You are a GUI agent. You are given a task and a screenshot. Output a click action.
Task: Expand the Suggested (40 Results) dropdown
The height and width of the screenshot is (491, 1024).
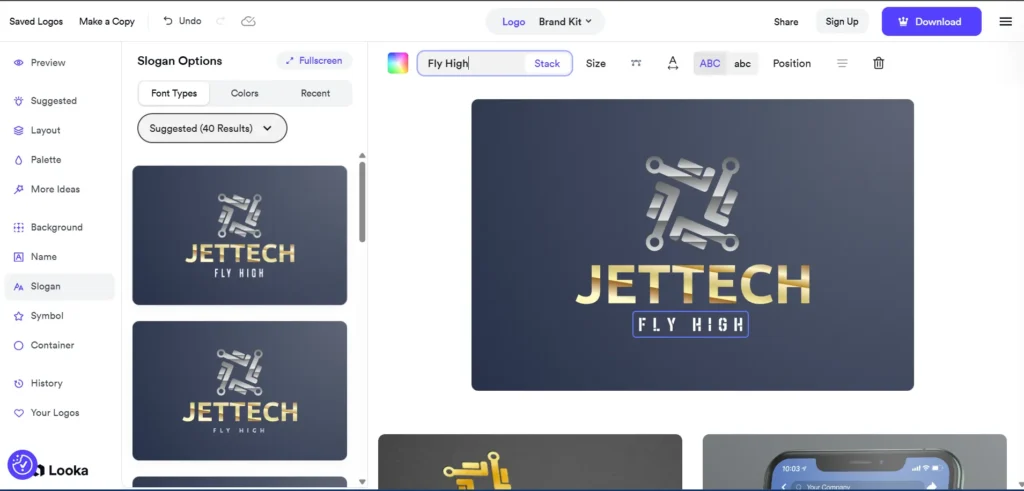coord(212,128)
